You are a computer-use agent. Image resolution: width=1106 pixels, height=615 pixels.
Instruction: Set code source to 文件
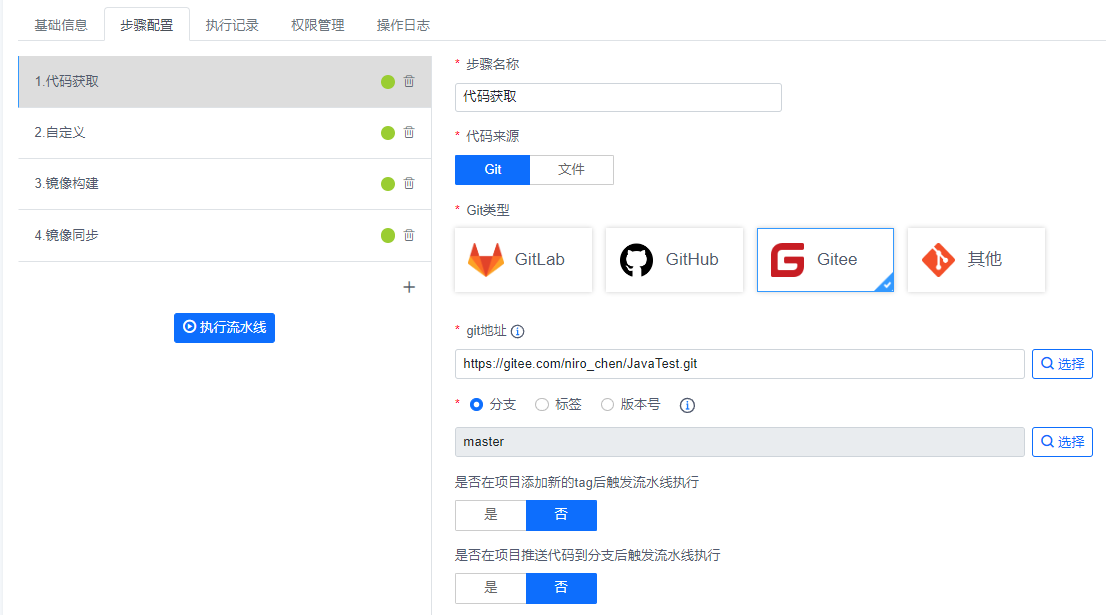pyautogui.click(x=571, y=170)
